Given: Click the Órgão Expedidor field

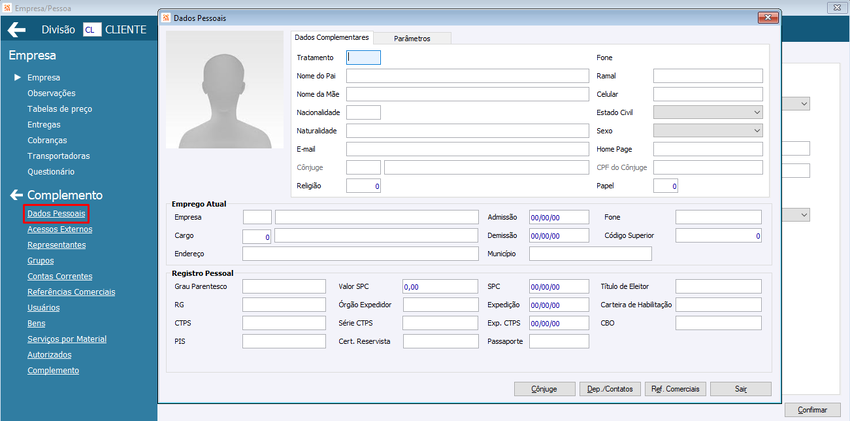Looking at the screenshot, I should [441, 305].
